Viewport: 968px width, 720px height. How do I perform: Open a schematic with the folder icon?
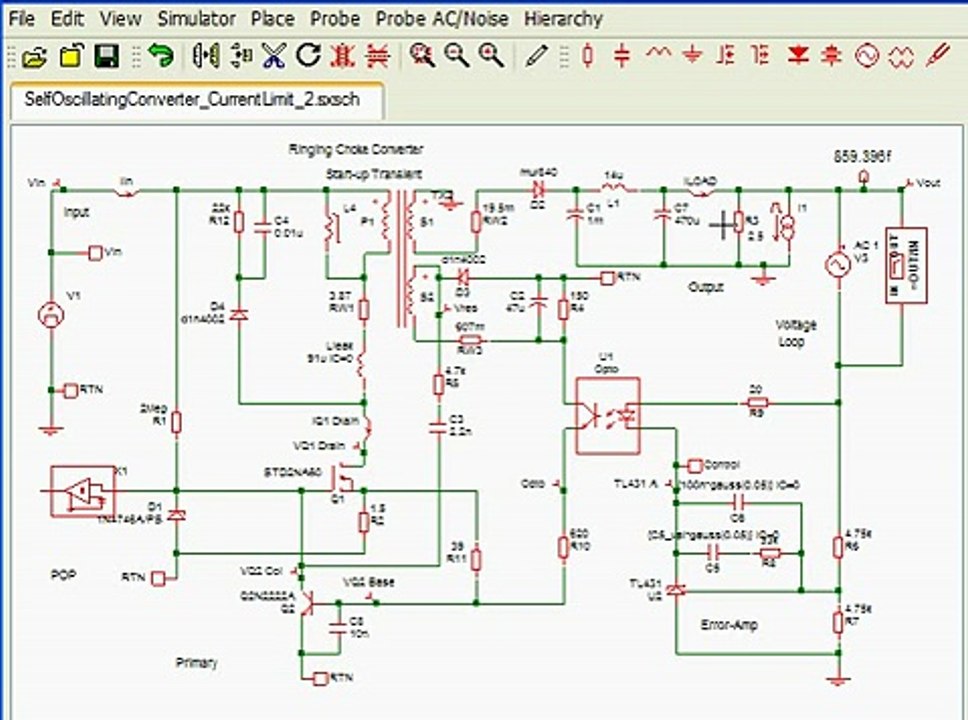(x=35, y=56)
